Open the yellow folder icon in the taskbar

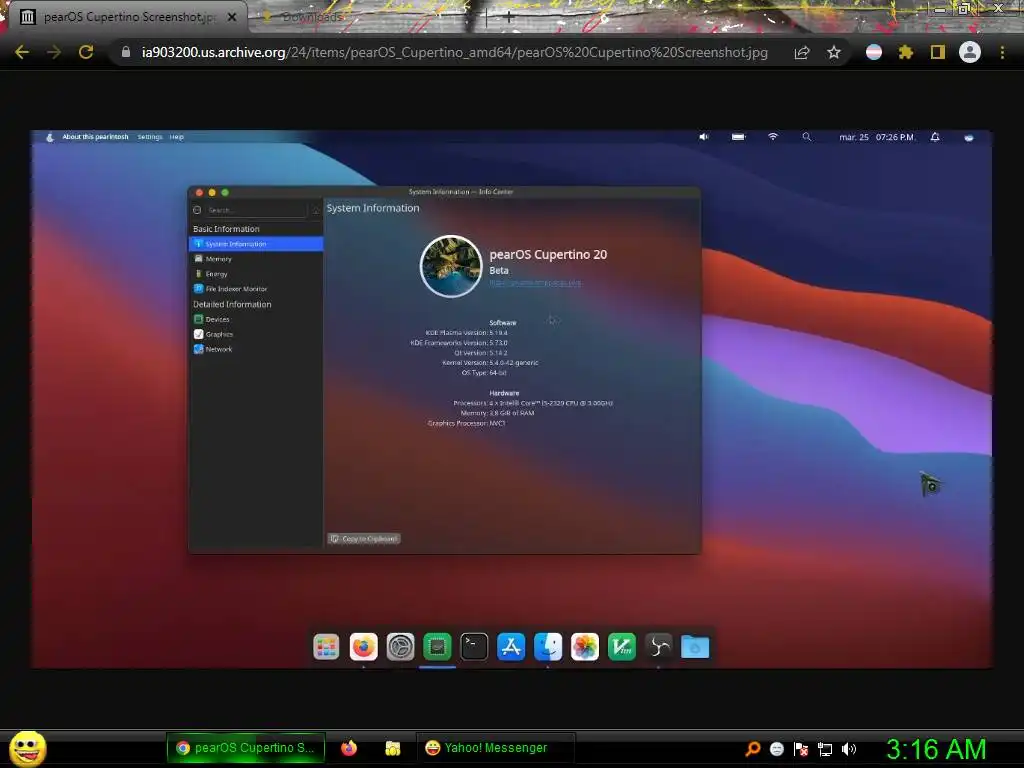click(392, 748)
